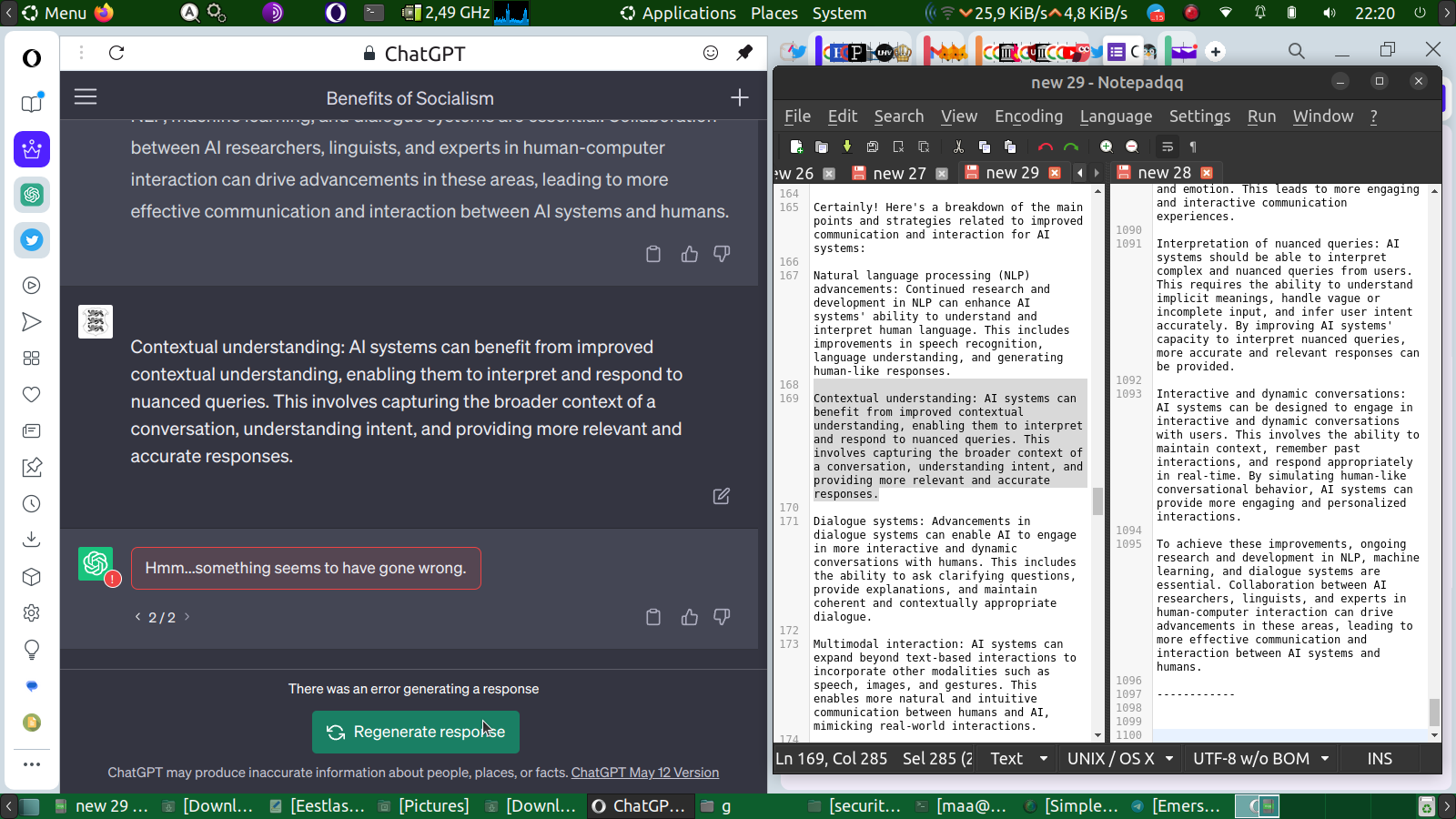Toggle word wrap in Notepadqq toolbar

pyautogui.click(x=1168, y=147)
